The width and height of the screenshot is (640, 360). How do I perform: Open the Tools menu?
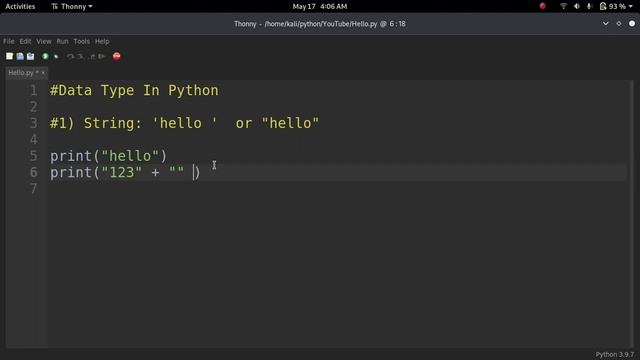81,41
